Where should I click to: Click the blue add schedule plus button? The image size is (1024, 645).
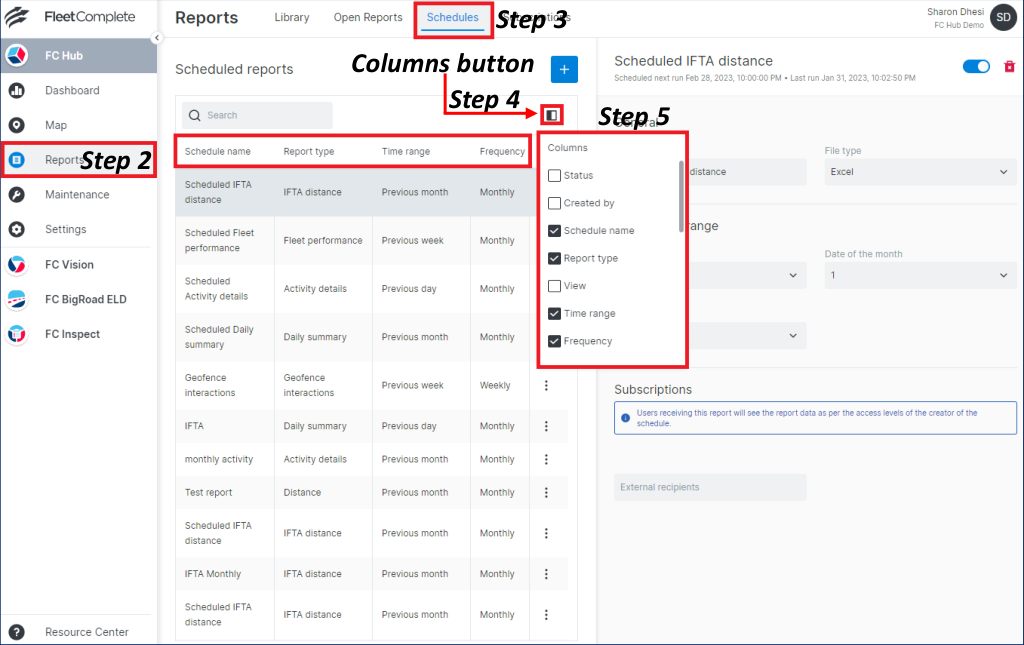(564, 69)
